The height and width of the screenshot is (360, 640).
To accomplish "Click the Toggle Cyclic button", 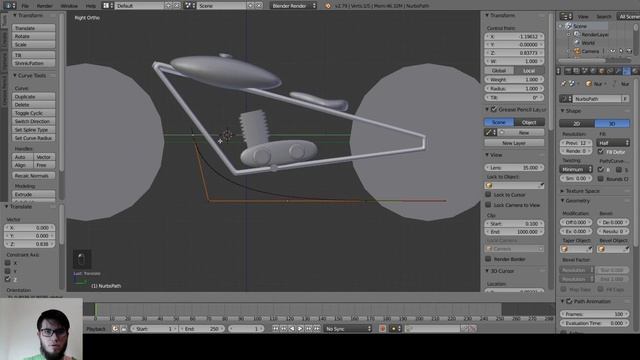I will tap(33, 113).
